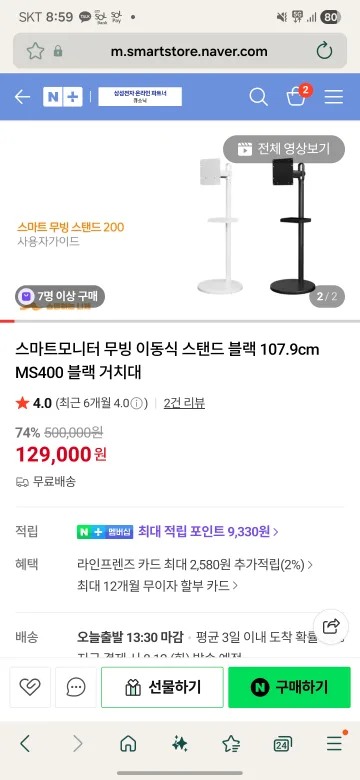Tap the 선물하기 gift button
Image resolution: width=360 pixels, height=780 pixels.
pos(163,687)
